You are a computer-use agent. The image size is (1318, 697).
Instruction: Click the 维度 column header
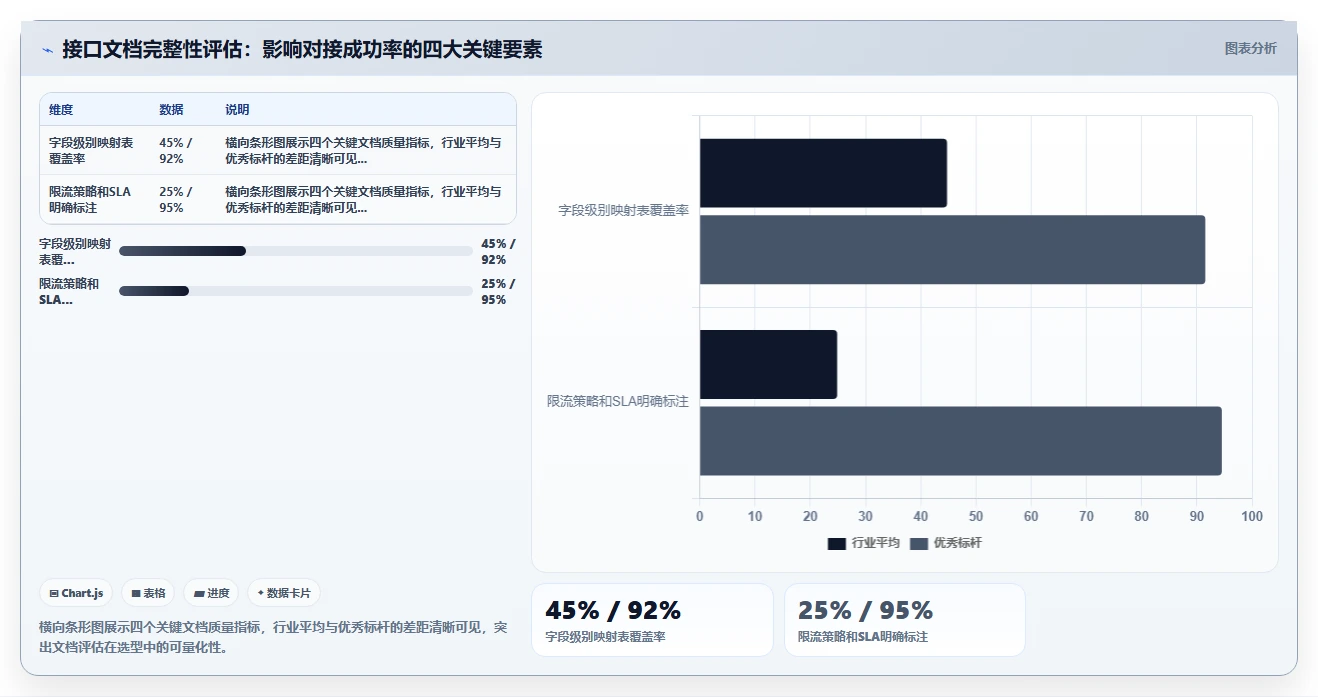[61, 110]
